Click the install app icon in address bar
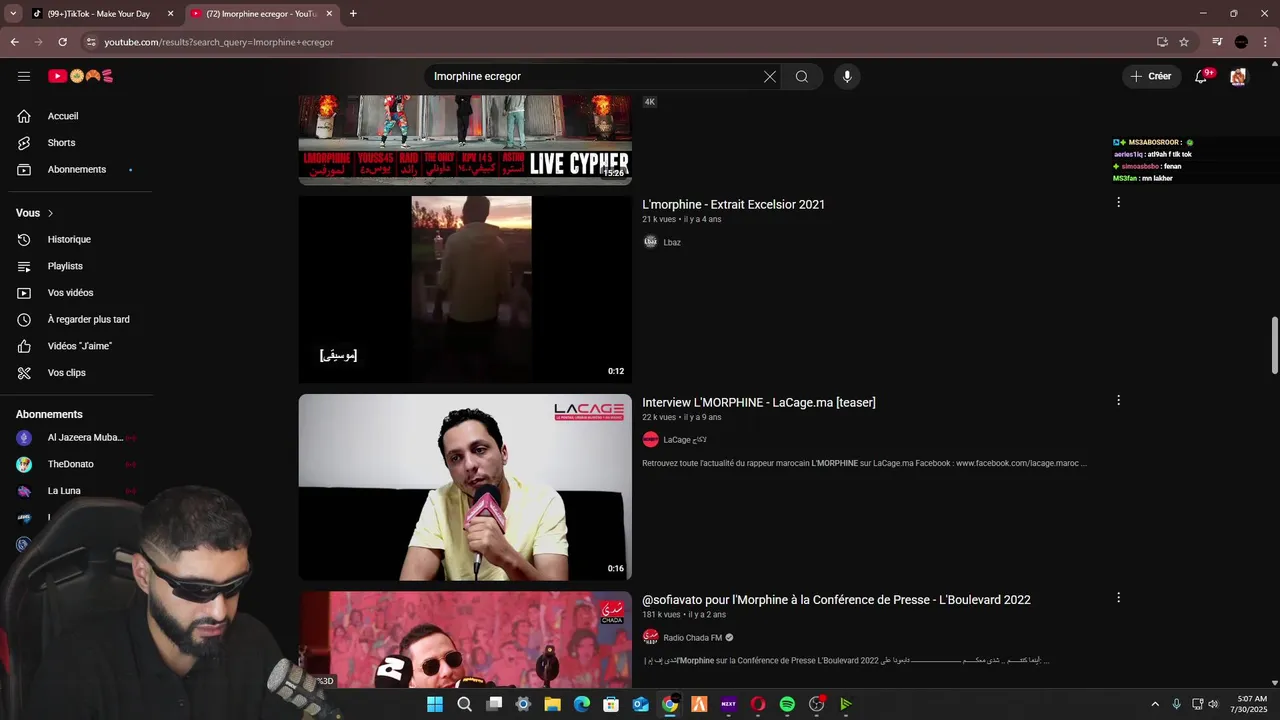Screen dimensions: 1280x720 pyautogui.click(x=1162, y=42)
